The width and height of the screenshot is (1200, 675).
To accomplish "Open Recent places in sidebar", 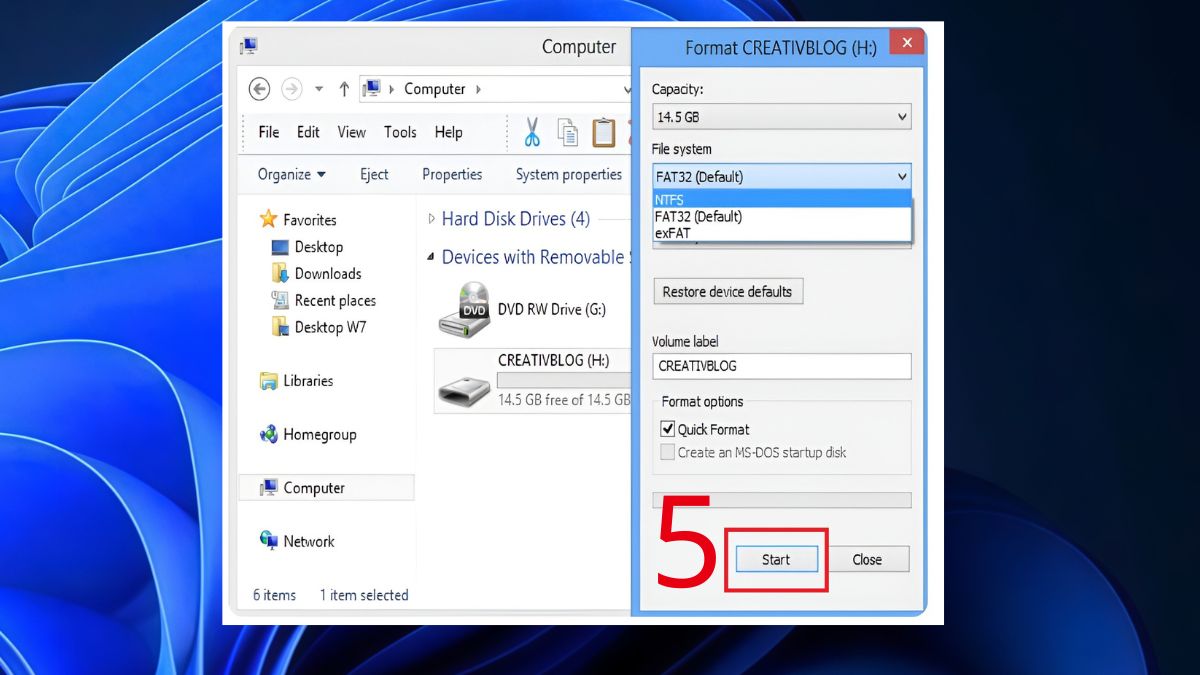I will (x=335, y=300).
